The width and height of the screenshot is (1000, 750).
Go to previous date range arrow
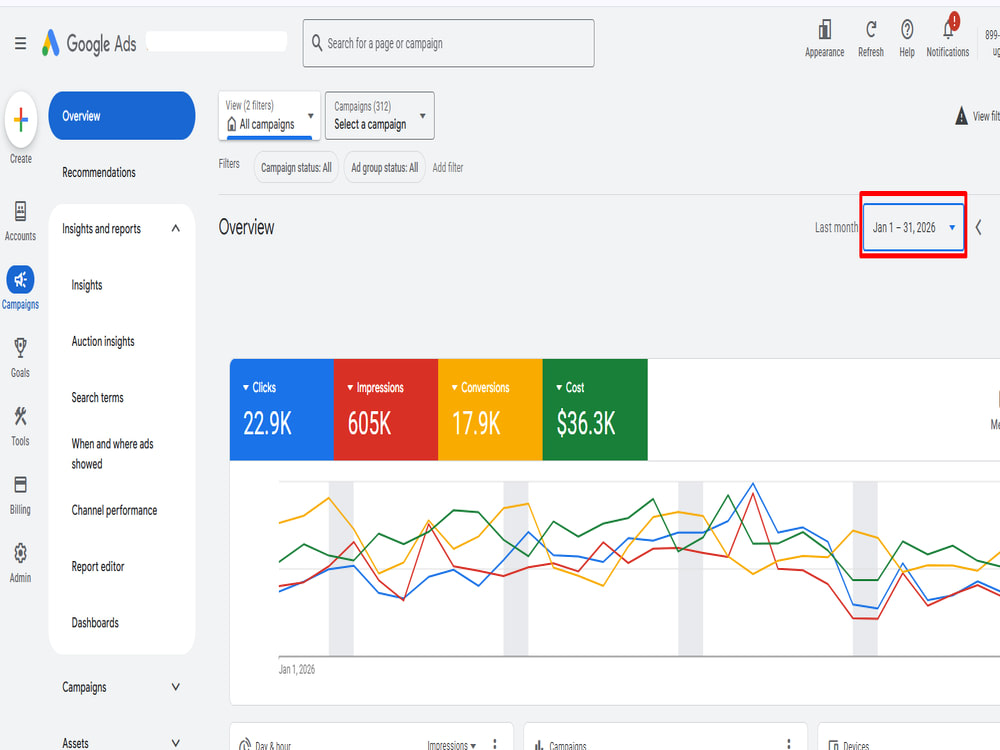tap(978, 227)
